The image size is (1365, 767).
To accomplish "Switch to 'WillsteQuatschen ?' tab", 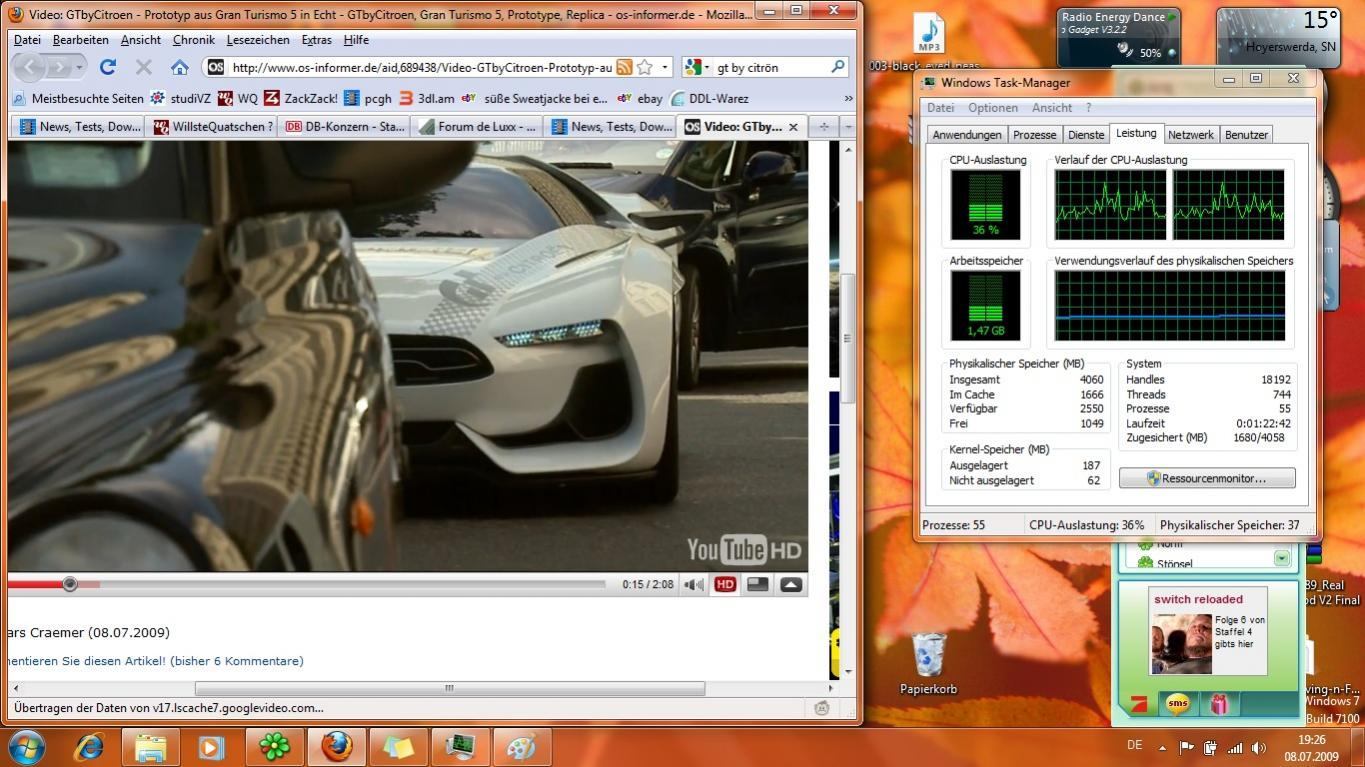I will 211,126.
